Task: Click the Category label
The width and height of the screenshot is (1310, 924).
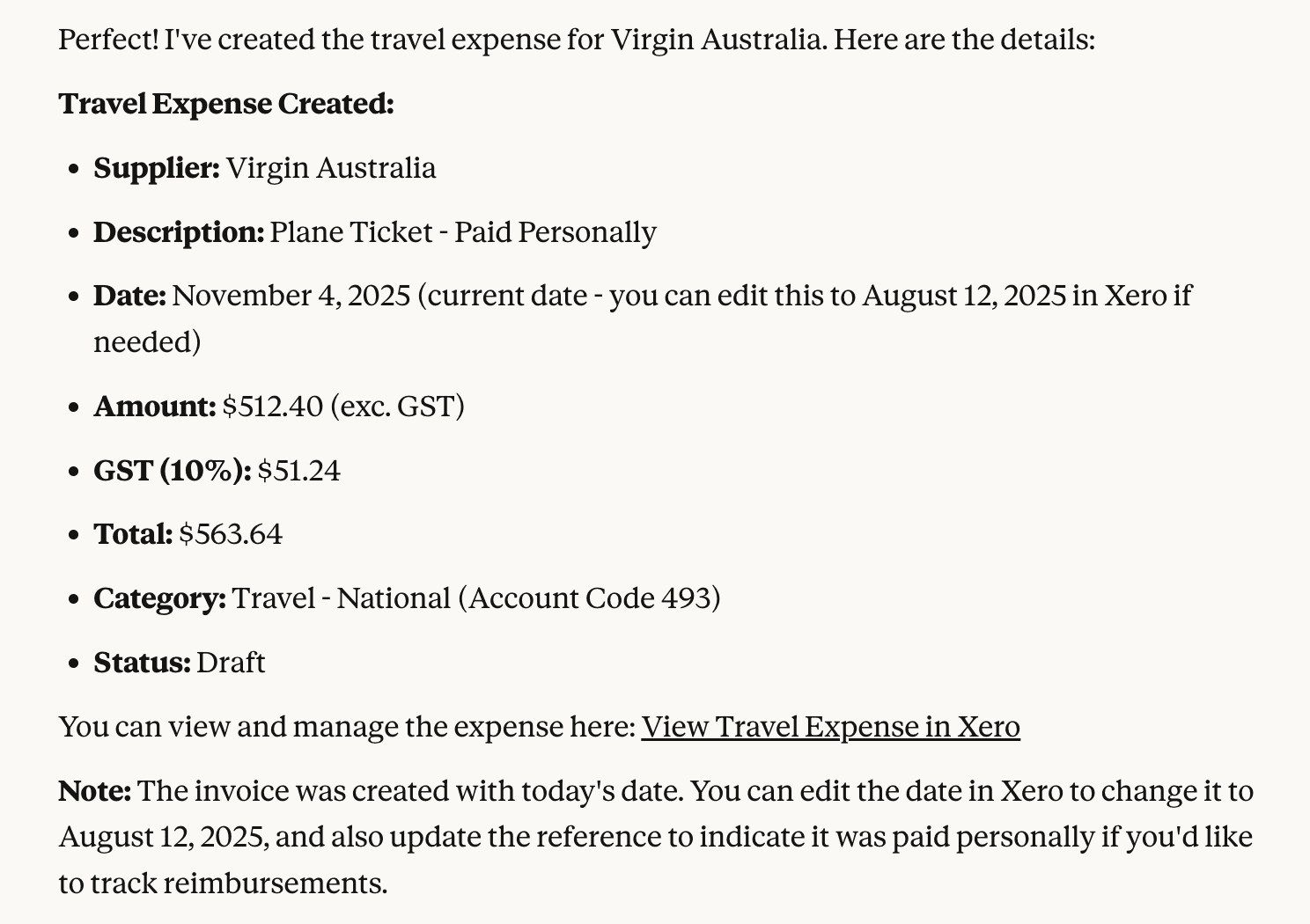Action: (x=160, y=598)
